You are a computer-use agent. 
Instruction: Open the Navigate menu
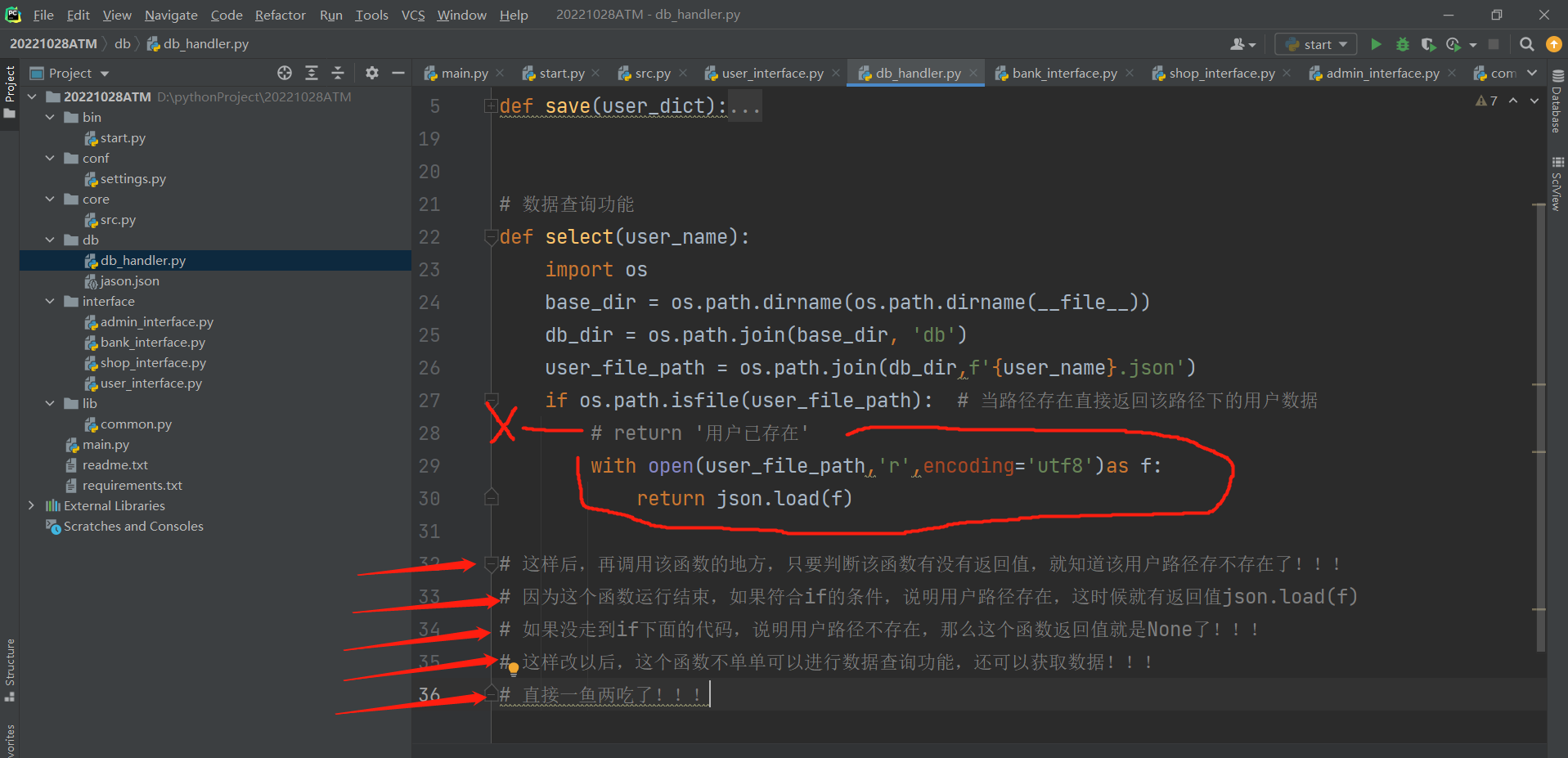pyautogui.click(x=171, y=15)
